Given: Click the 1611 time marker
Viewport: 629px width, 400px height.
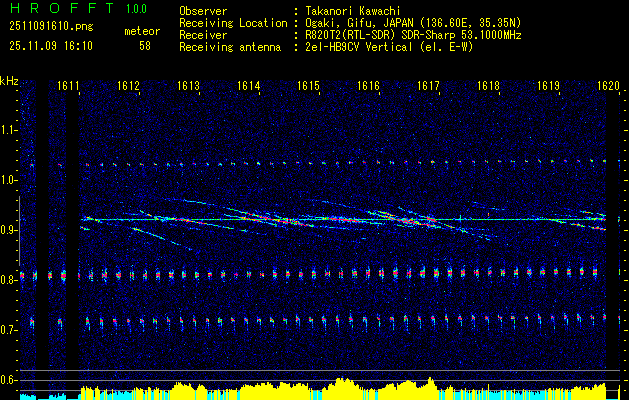Looking at the screenshot, I should pyautogui.click(x=68, y=87).
